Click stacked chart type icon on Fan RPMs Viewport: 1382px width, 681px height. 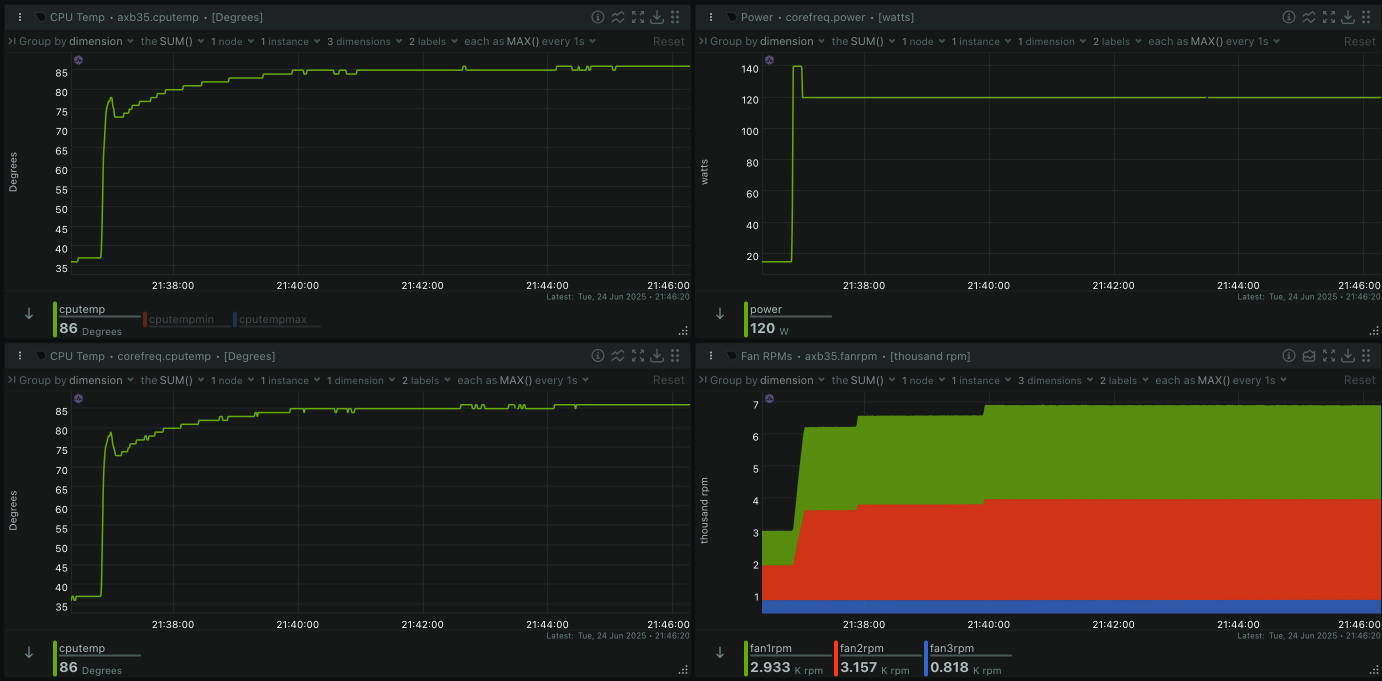[1308, 356]
